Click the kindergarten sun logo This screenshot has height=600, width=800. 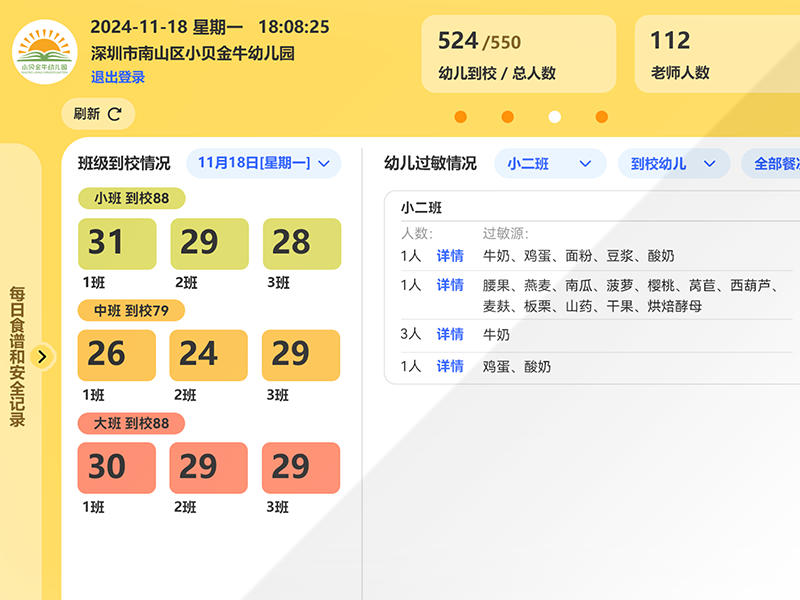click(x=45, y=52)
